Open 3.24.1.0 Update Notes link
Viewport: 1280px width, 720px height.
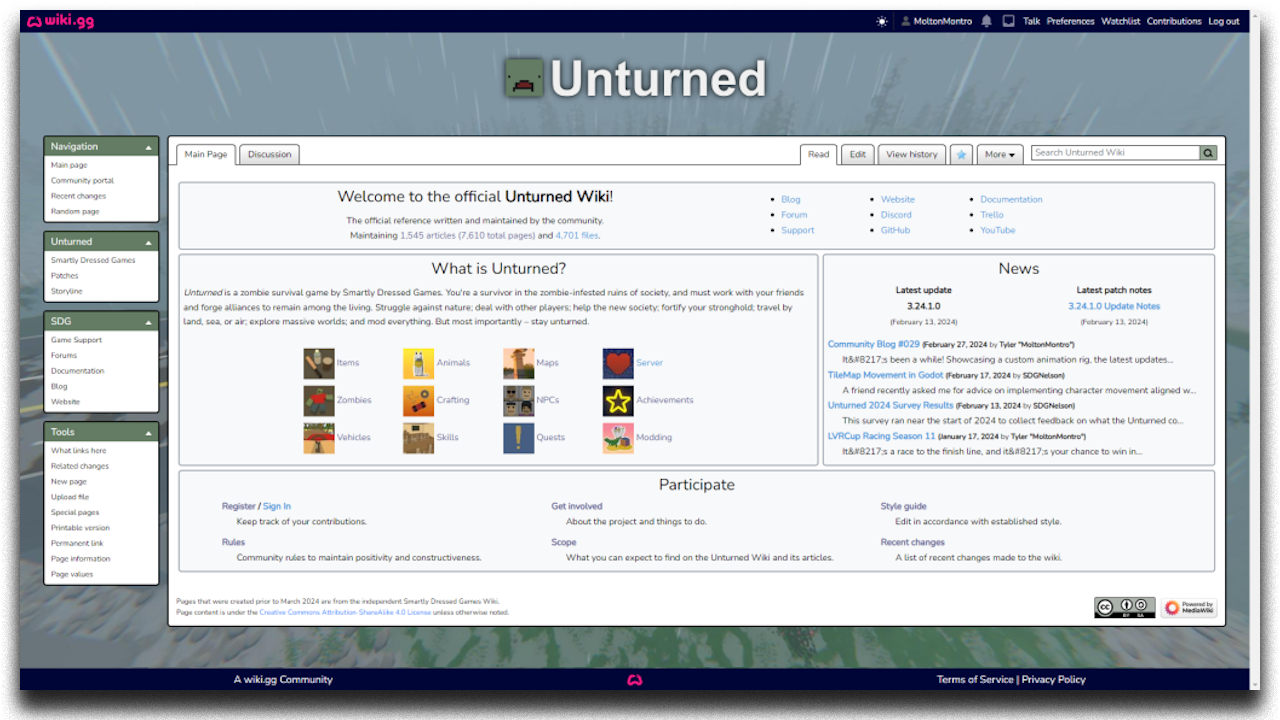point(1114,306)
